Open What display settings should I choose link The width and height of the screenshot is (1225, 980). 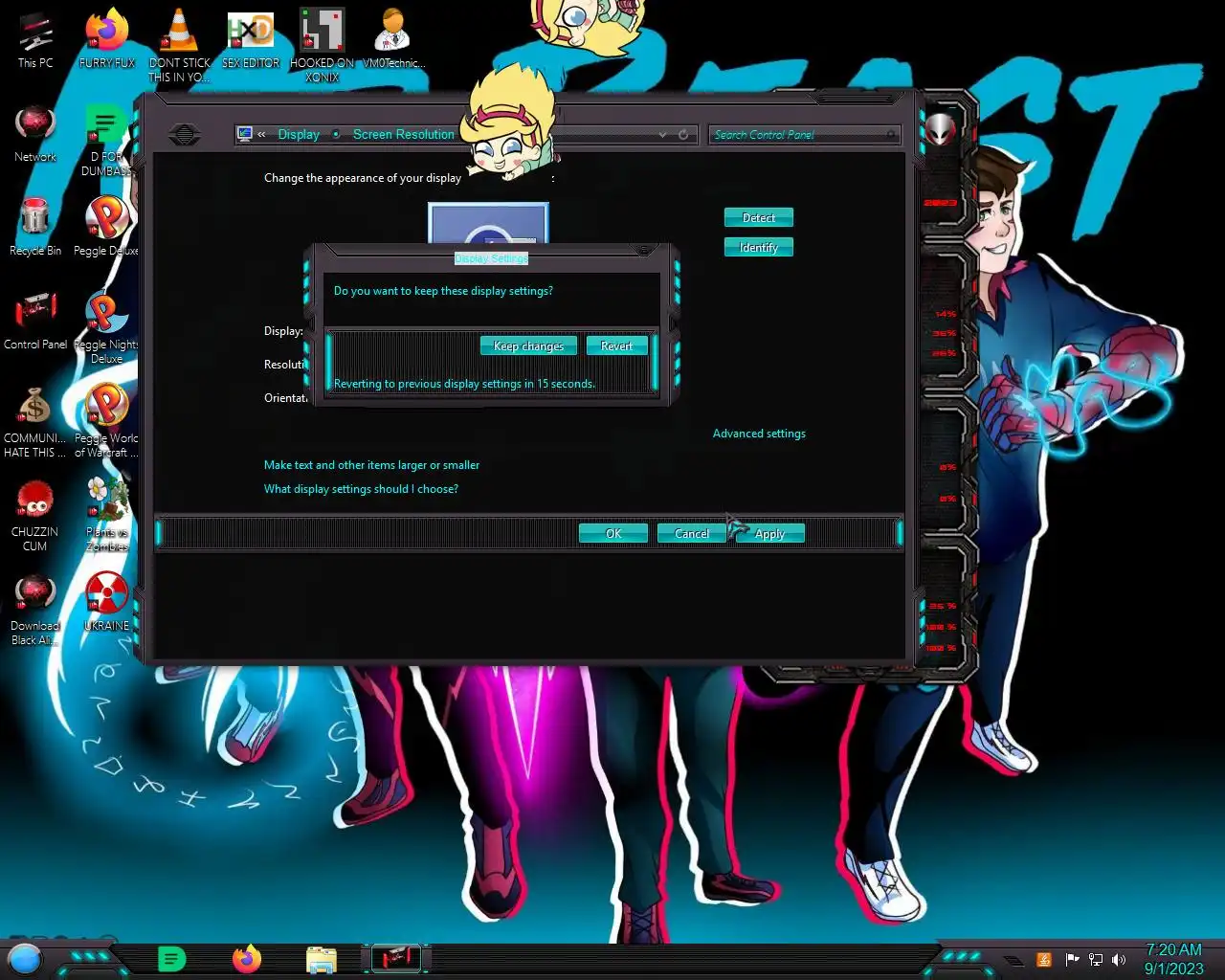click(361, 489)
